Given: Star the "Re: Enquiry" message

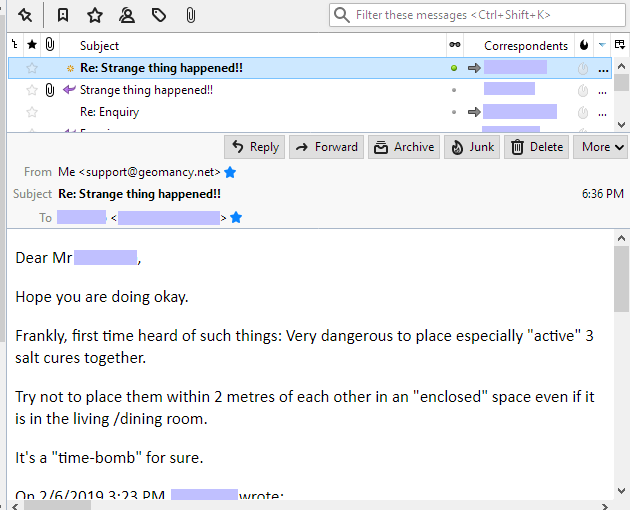Looking at the screenshot, I should pyautogui.click(x=32, y=112).
